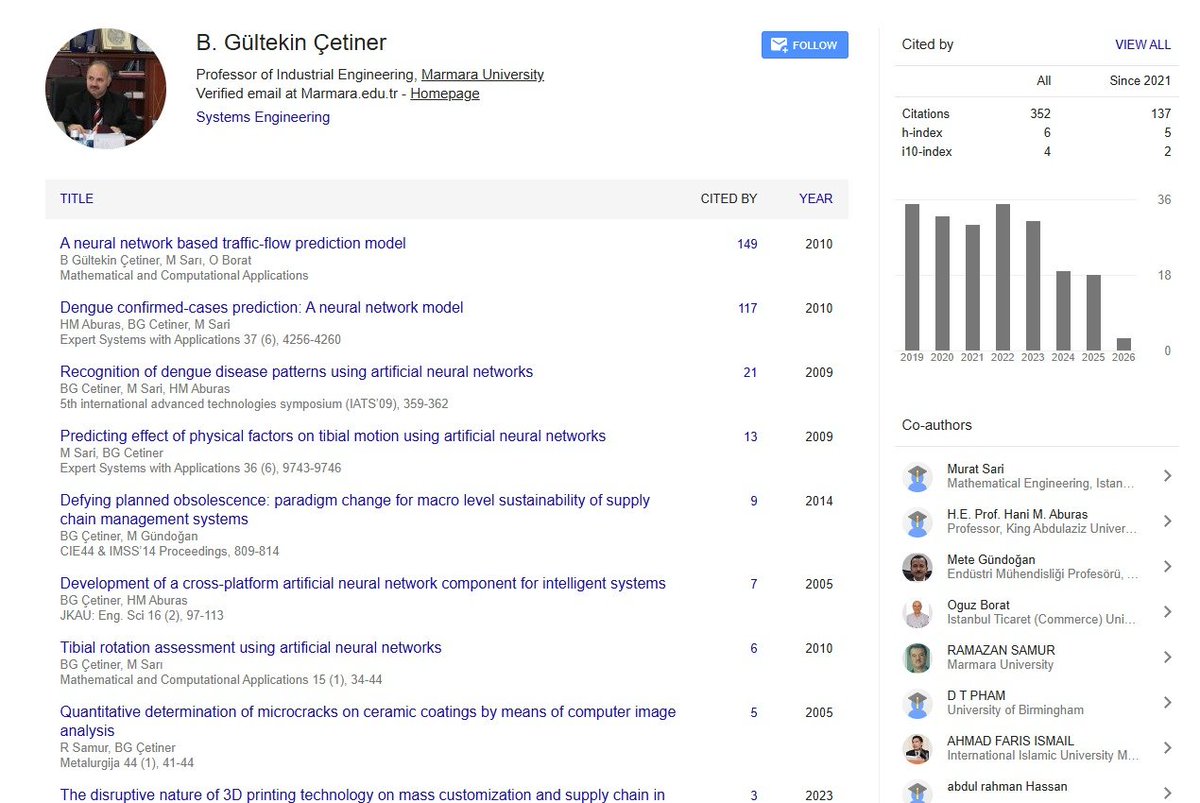The width and height of the screenshot is (1200, 803).
Task: Click Oguz Borat's photo thumbnail
Action: pyautogui.click(x=917, y=613)
